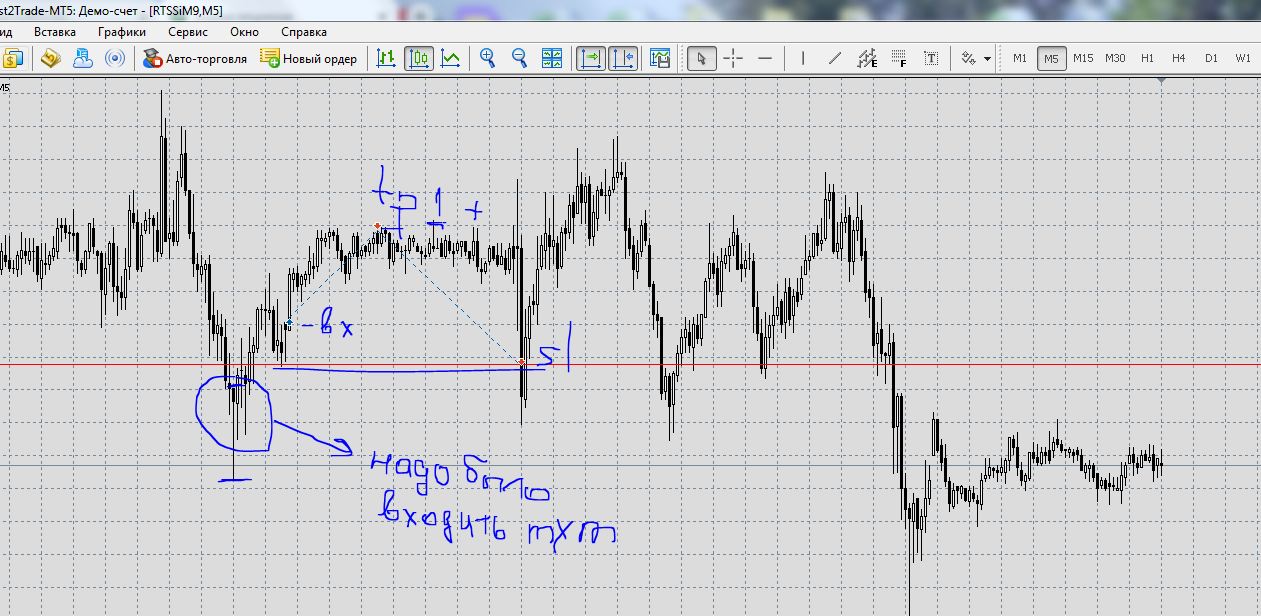
Task: Select the Fibonacci retracement tool
Action: [x=899, y=58]
